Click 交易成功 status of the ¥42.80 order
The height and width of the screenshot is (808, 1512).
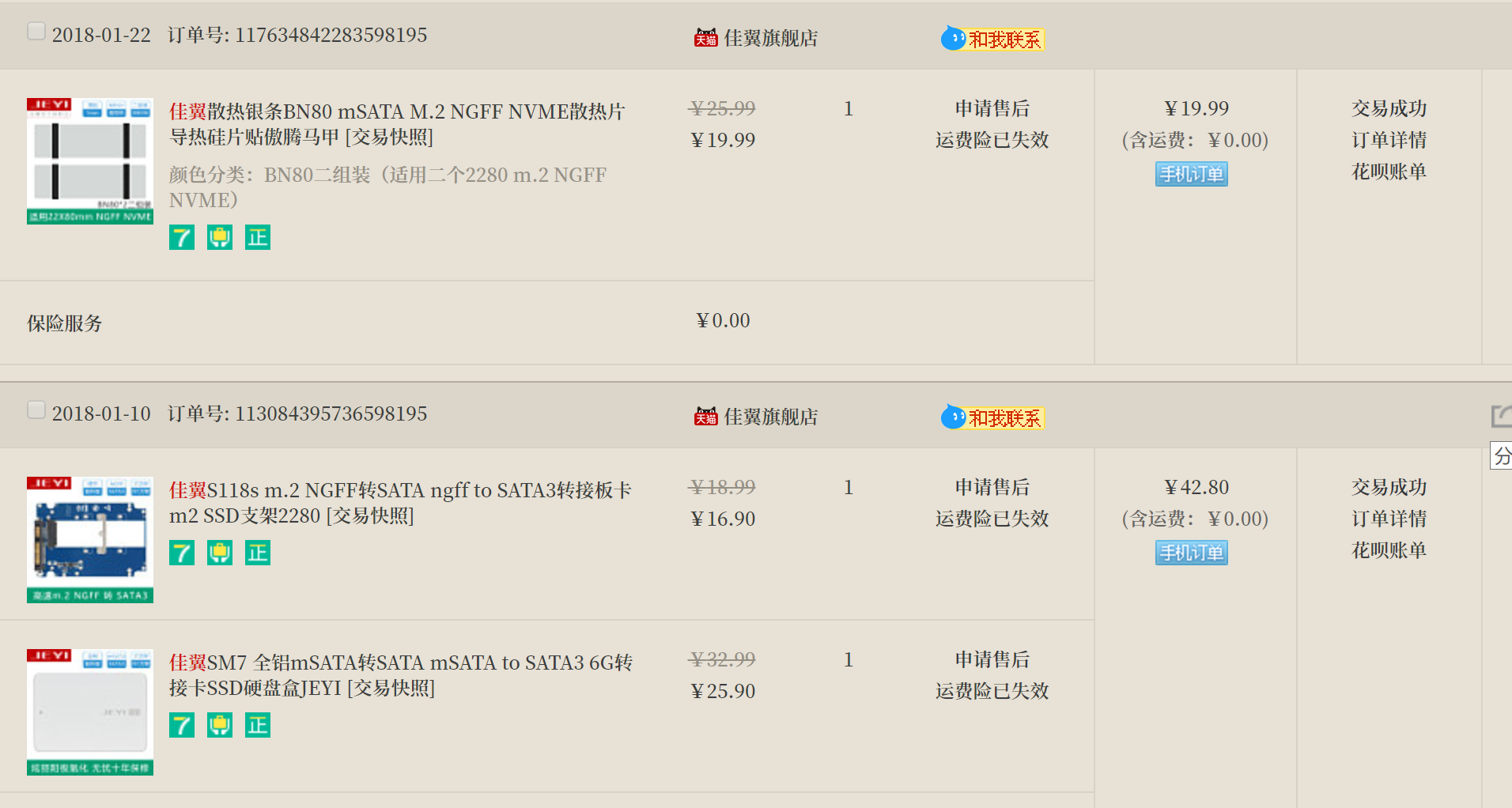tap(1389, 487)
